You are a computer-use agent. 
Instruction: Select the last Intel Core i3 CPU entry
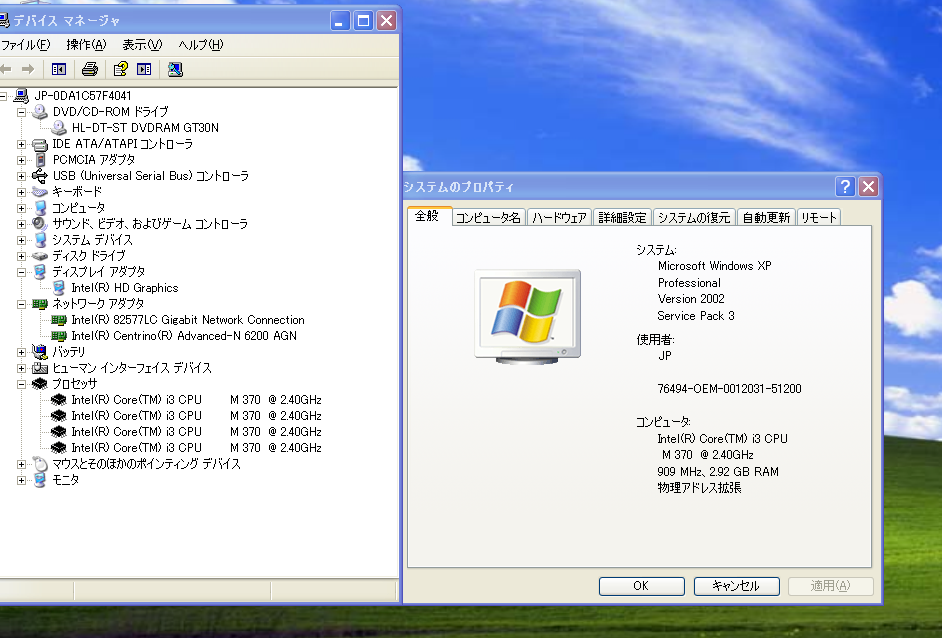[x=196, y=448]
